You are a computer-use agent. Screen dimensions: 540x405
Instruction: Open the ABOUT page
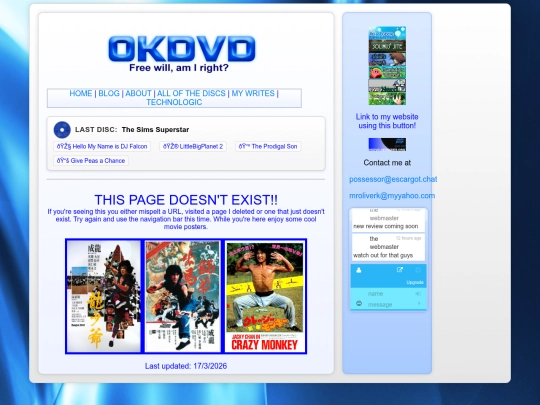tap(138, 93)
